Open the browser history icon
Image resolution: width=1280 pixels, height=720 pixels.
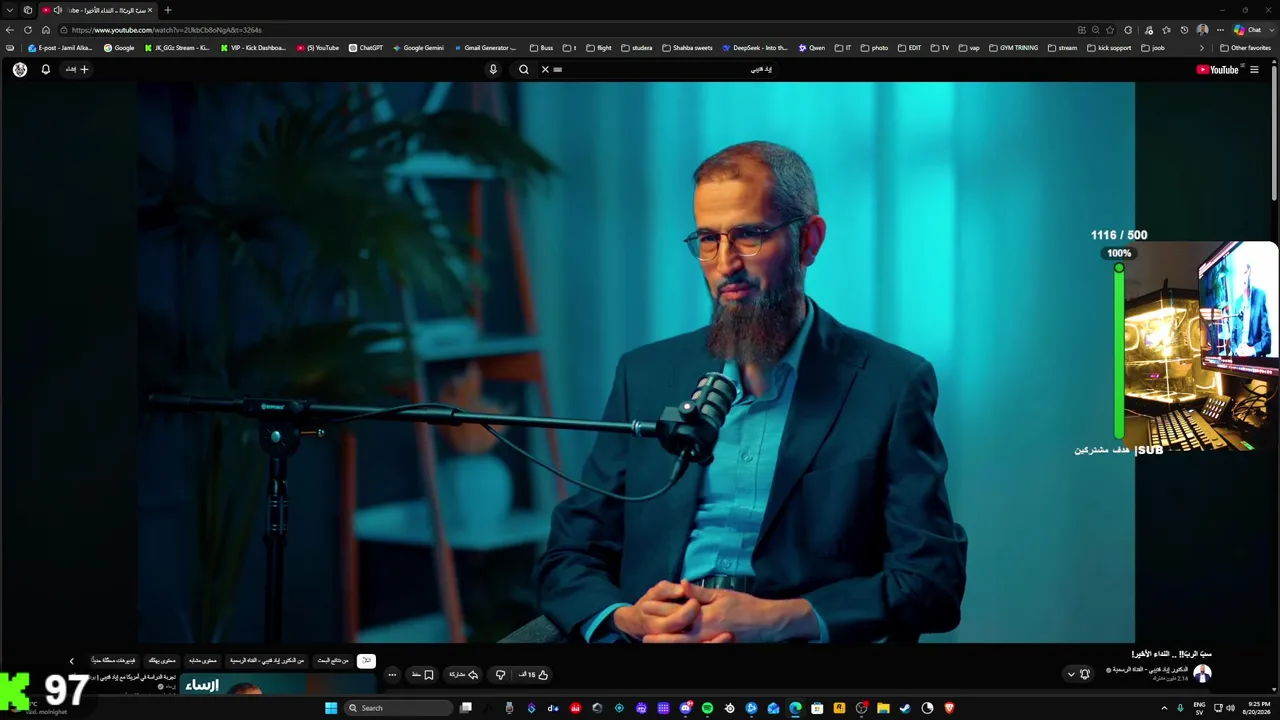click(1183, 30)
